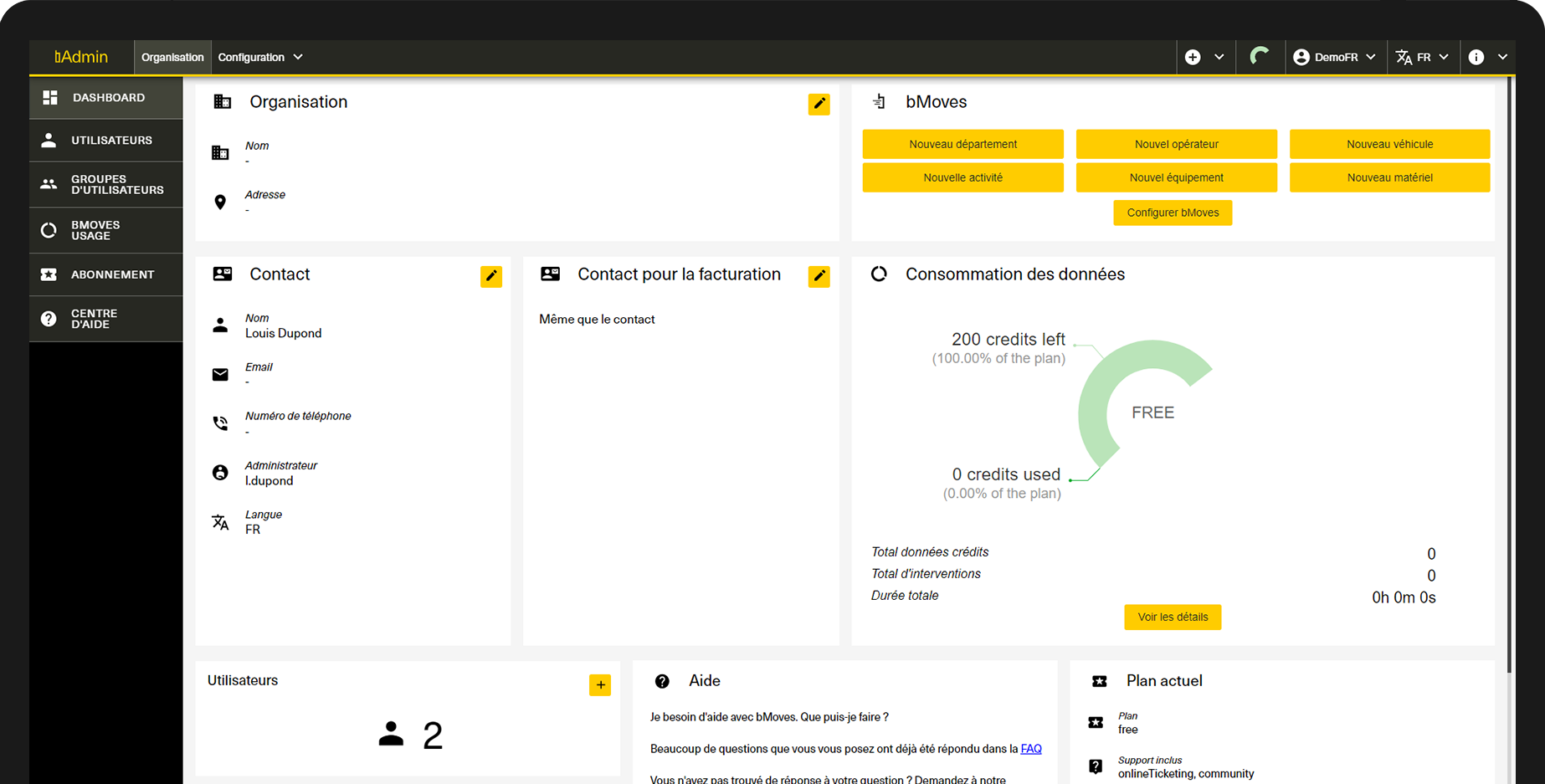Click the Abonnement ticket icon in sidebar
The image size is (1545, 784).
(x=49, y=274)
